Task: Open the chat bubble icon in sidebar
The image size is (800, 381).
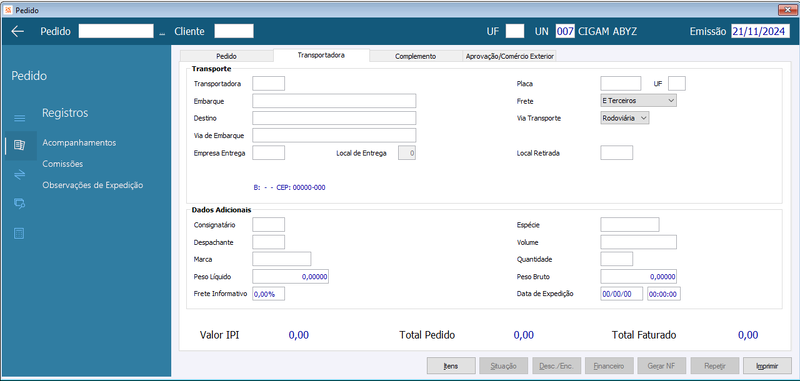Action: click(x=19, y=204)
